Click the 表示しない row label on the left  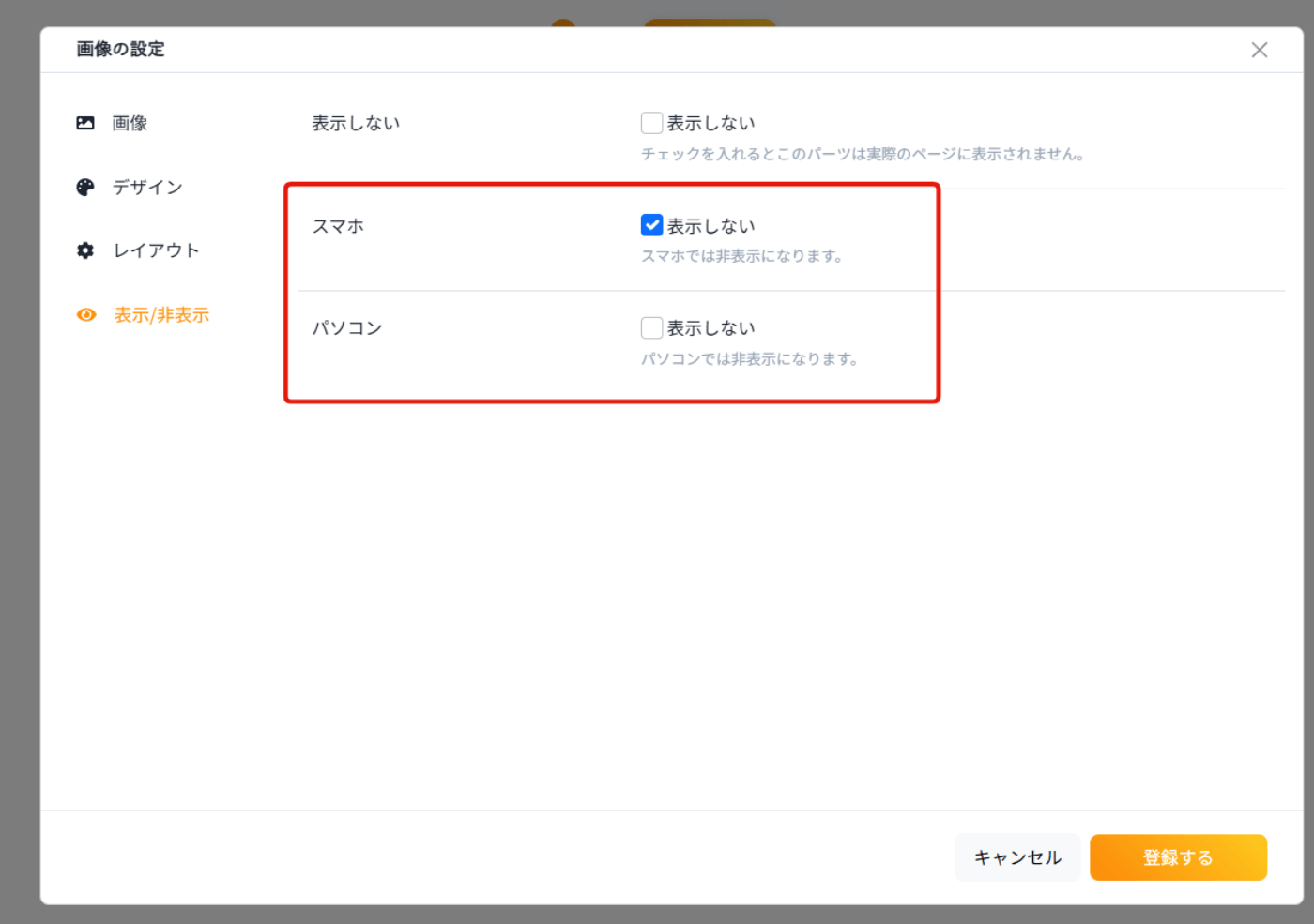pyautogui.click(x=356, y=123)
